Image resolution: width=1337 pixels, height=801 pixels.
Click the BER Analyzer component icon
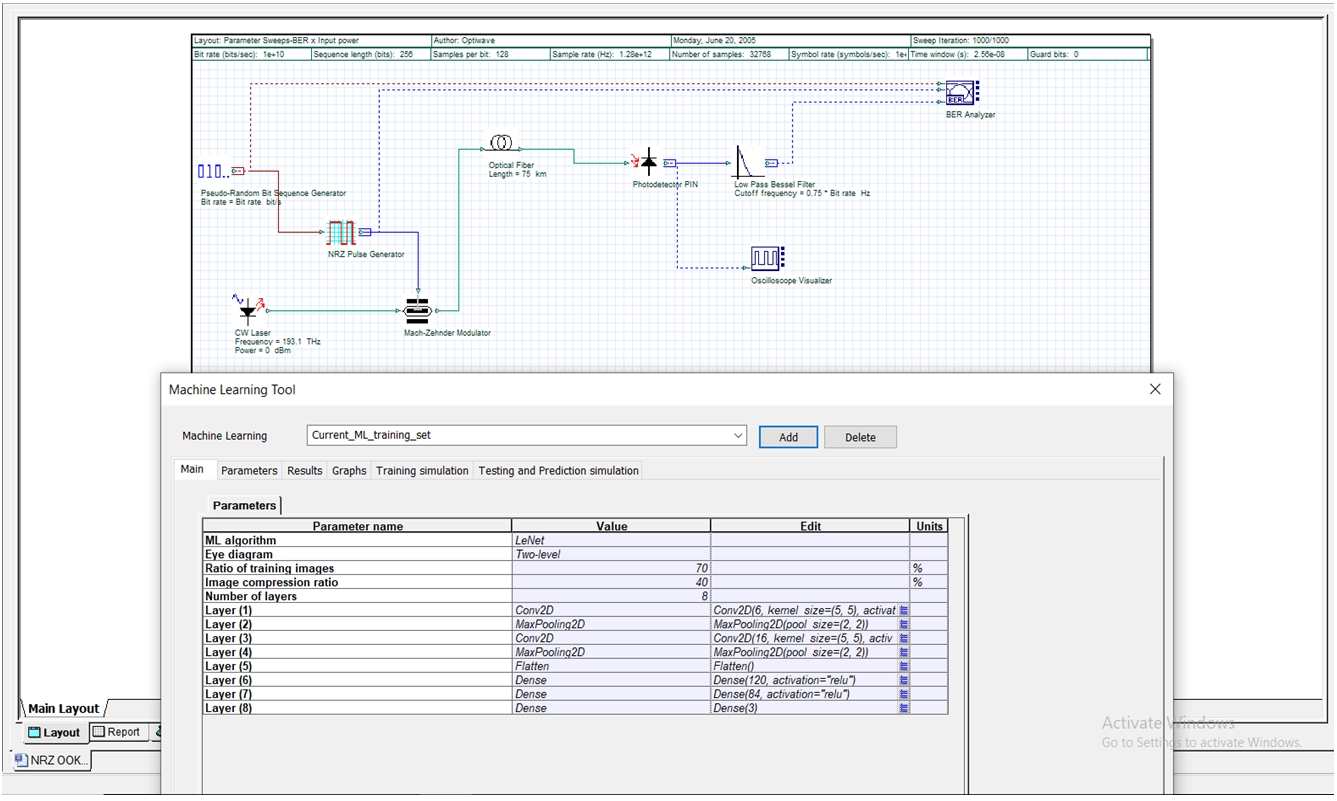point(961,93)
